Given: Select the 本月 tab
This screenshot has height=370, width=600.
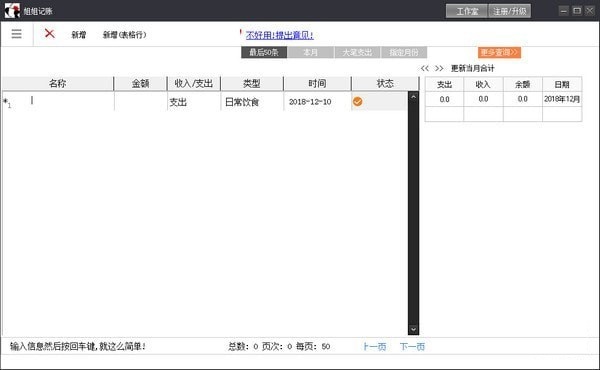Looking at the screenshot, I should (310, 52).
